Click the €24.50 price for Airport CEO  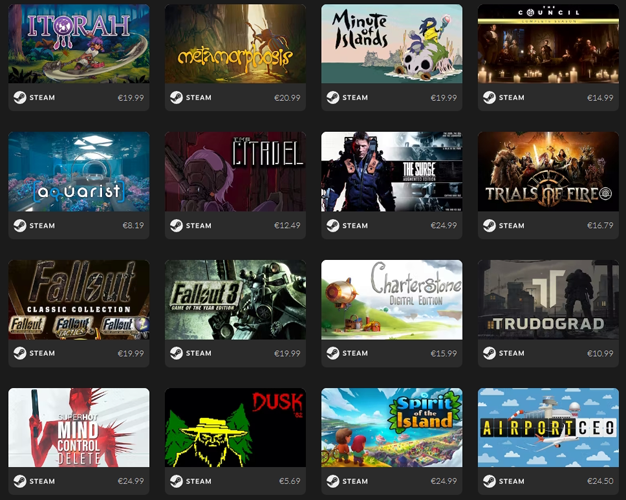point(600,481)
